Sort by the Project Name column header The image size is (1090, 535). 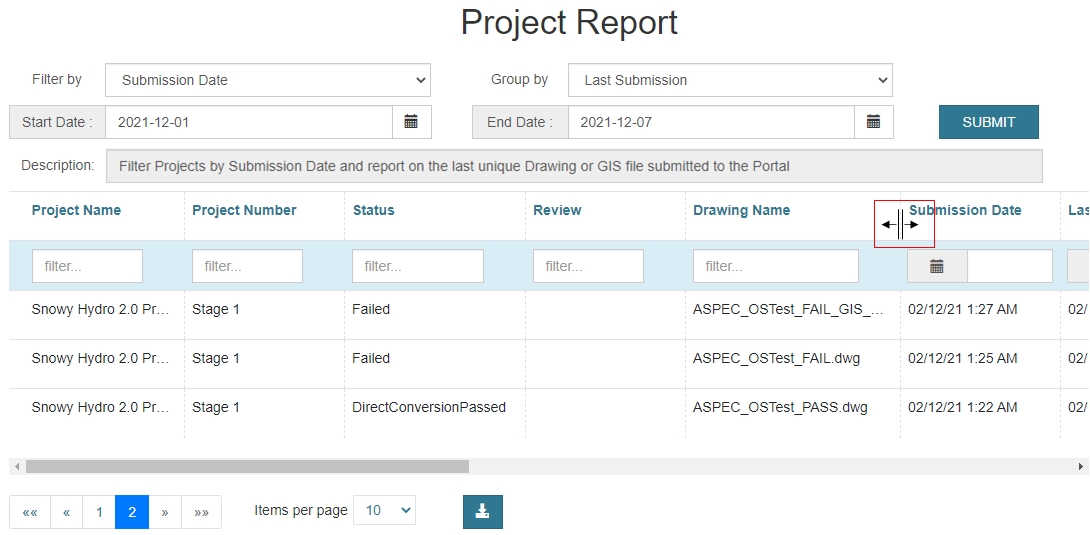tap(76, 210)
